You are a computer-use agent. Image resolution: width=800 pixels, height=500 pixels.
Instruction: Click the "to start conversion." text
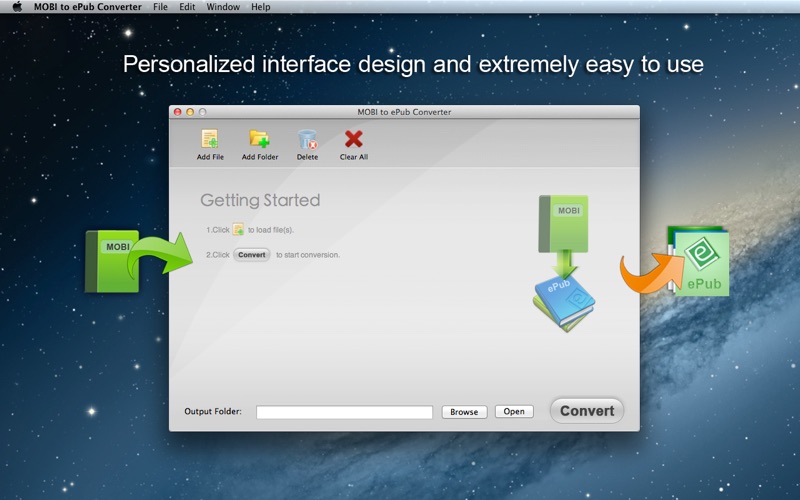click(x=308, y=255)
